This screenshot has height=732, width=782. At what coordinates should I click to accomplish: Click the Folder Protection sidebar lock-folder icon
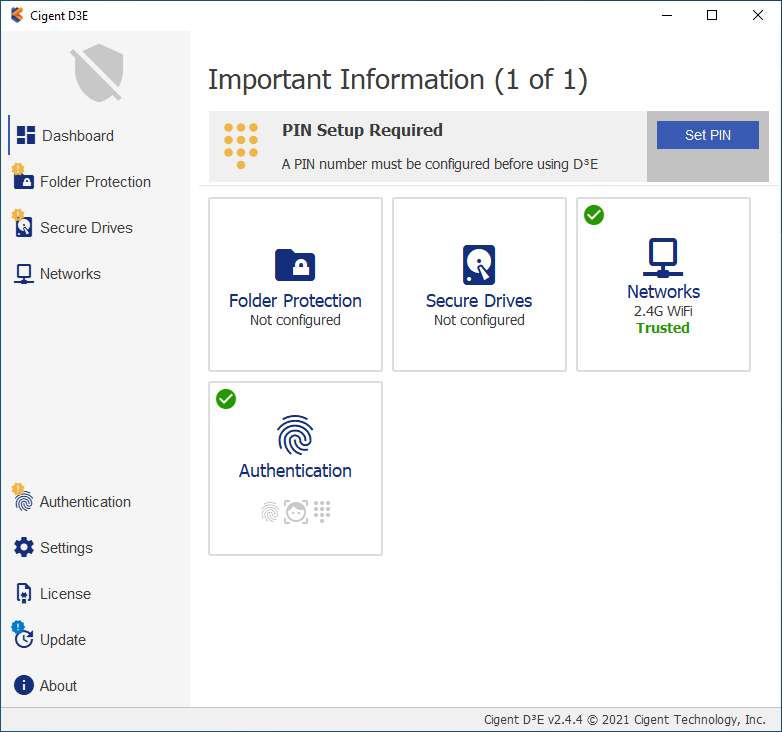tap(23, 181)
